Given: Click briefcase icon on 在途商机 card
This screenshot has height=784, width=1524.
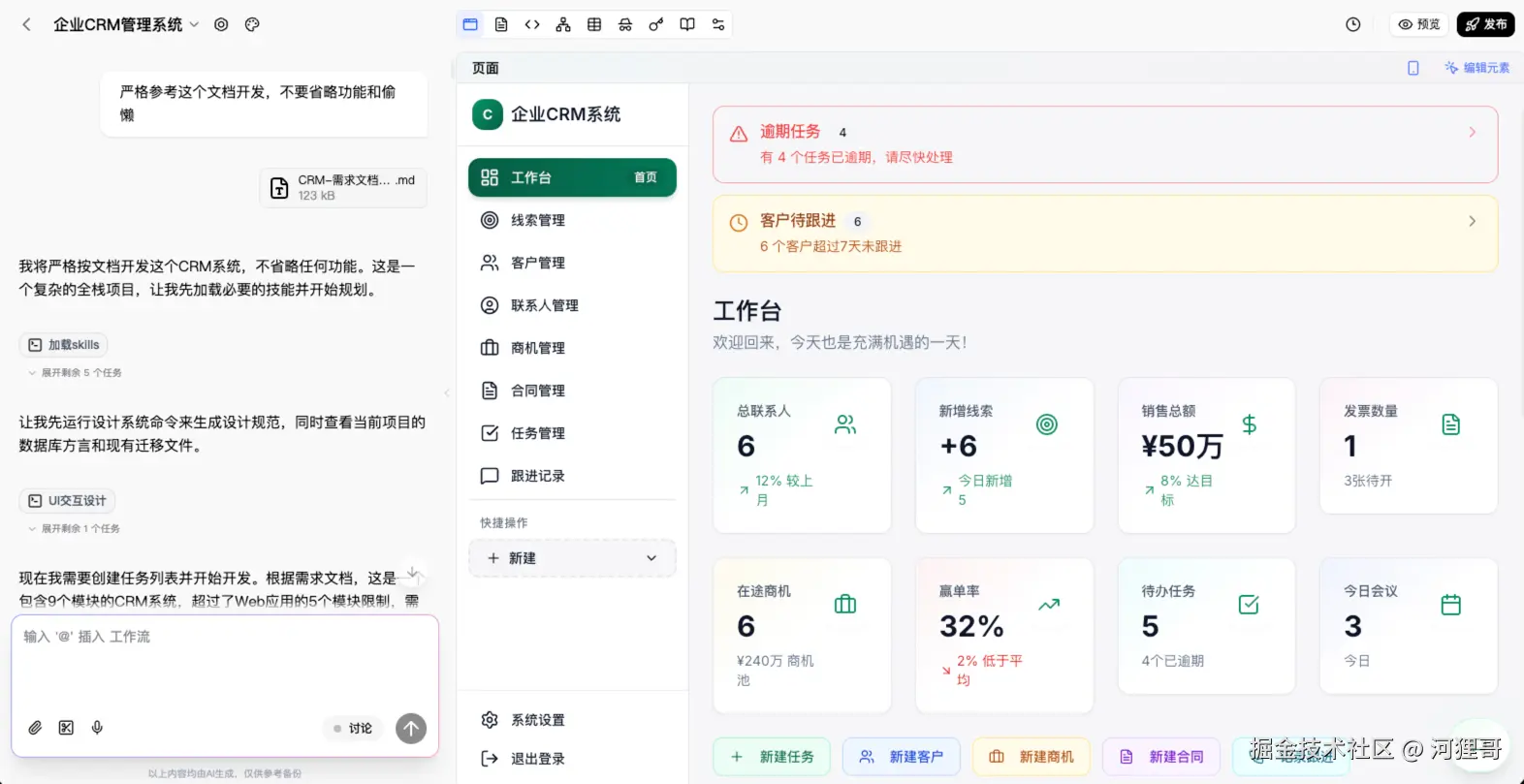Looking at the screenshot, I should click(x=845, y=605).
